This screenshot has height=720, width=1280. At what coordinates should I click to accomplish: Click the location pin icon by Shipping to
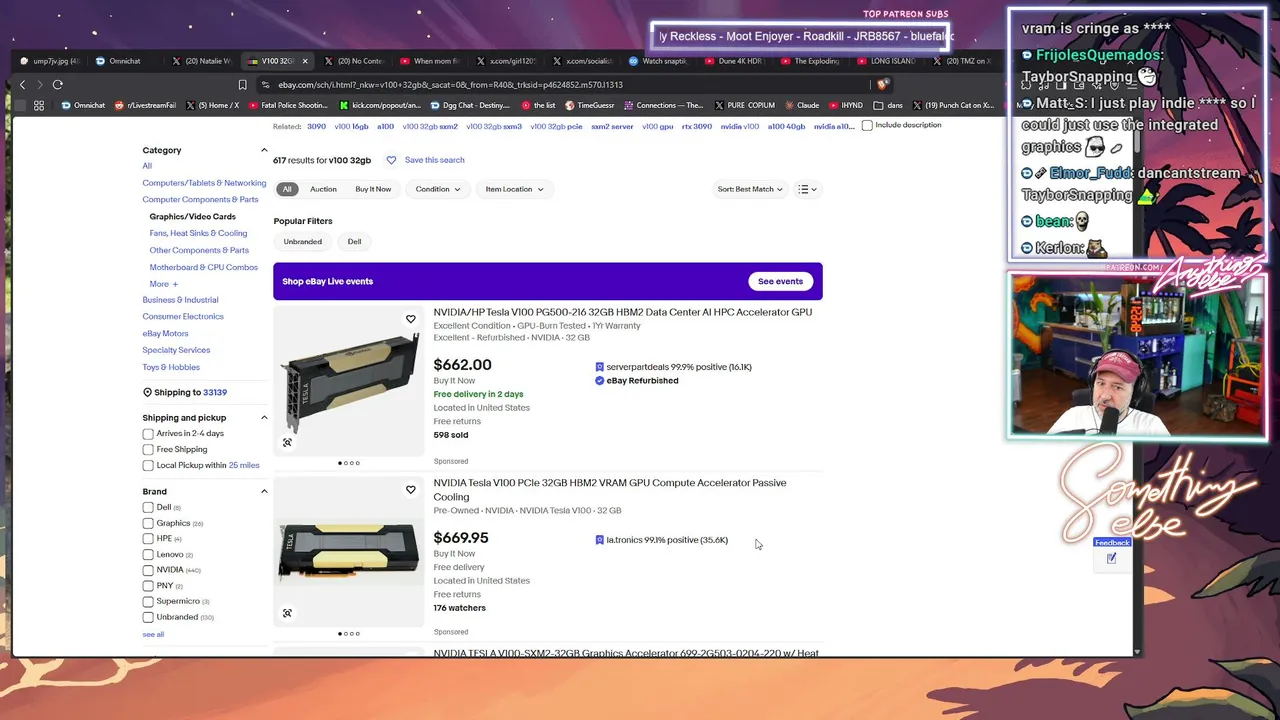[147, 392]
